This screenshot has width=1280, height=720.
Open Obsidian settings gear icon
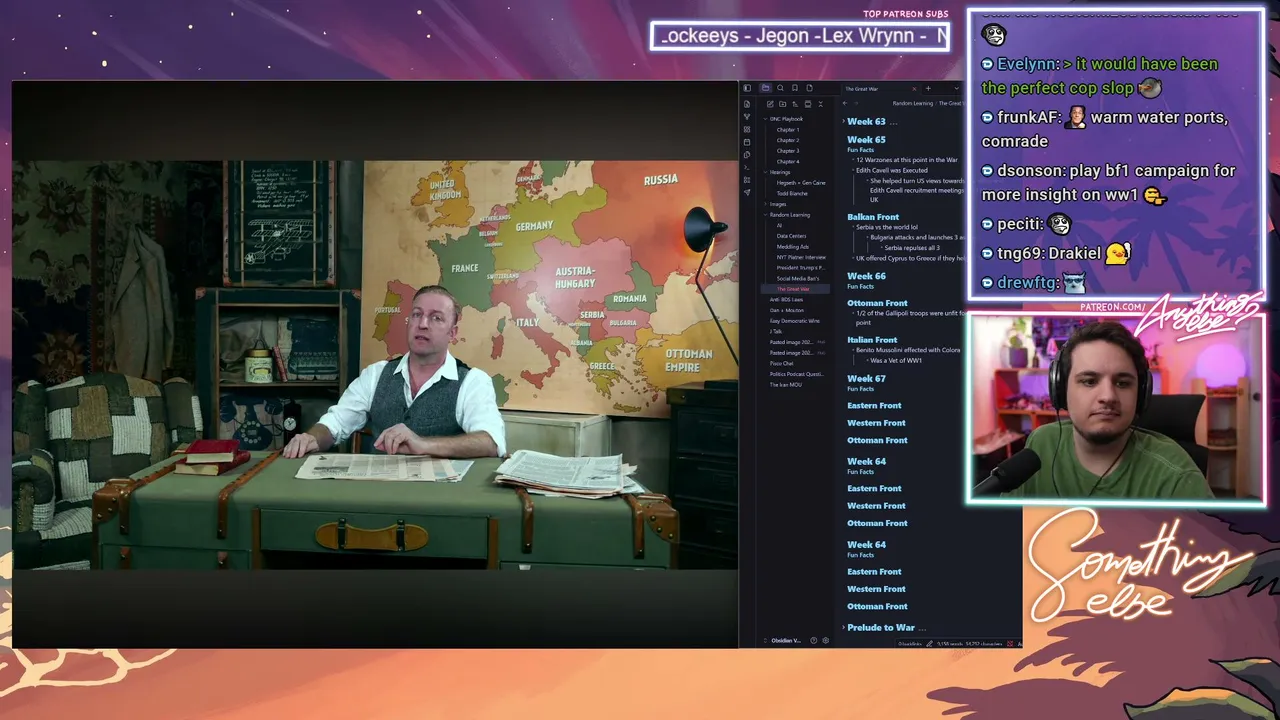click(826, 641)
